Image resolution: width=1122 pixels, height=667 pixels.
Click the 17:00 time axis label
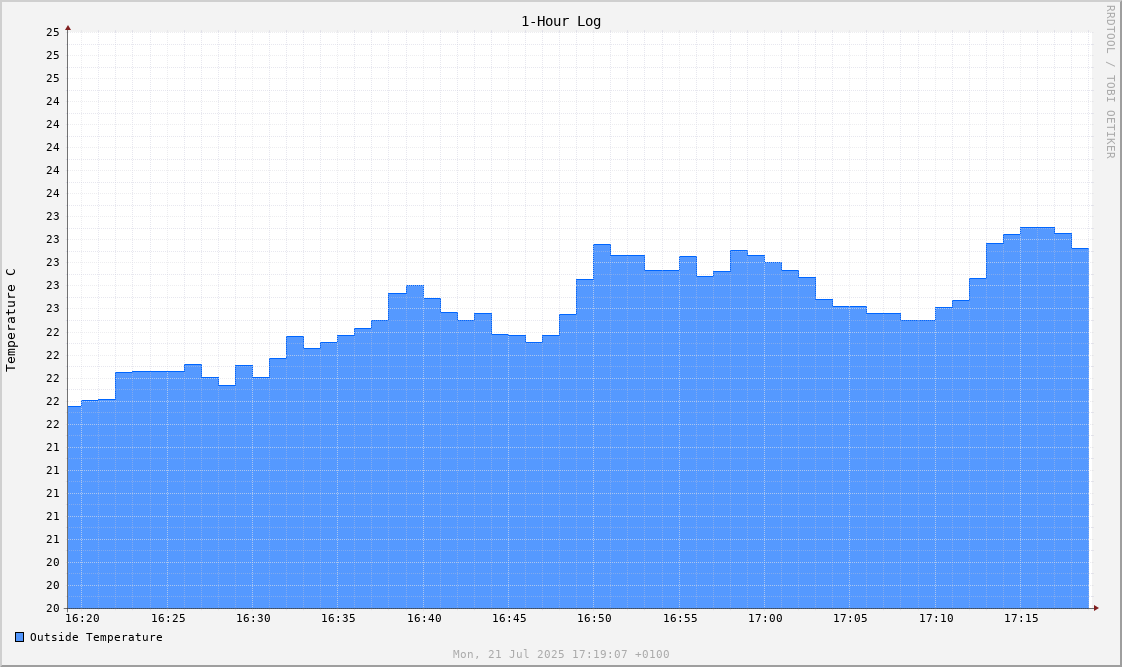pos(766,618)
